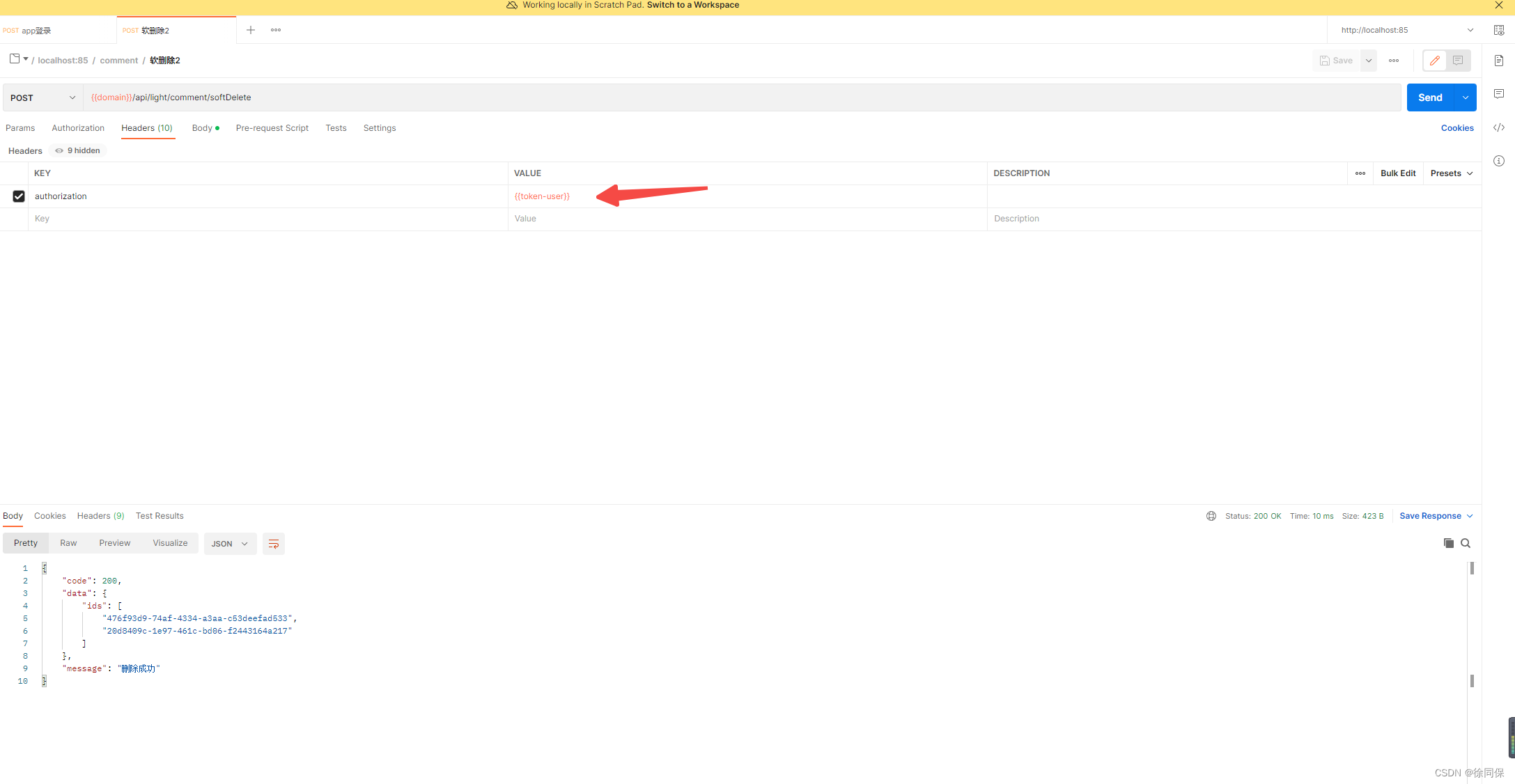Copy the response body to clipboard

pos(1449,543)
